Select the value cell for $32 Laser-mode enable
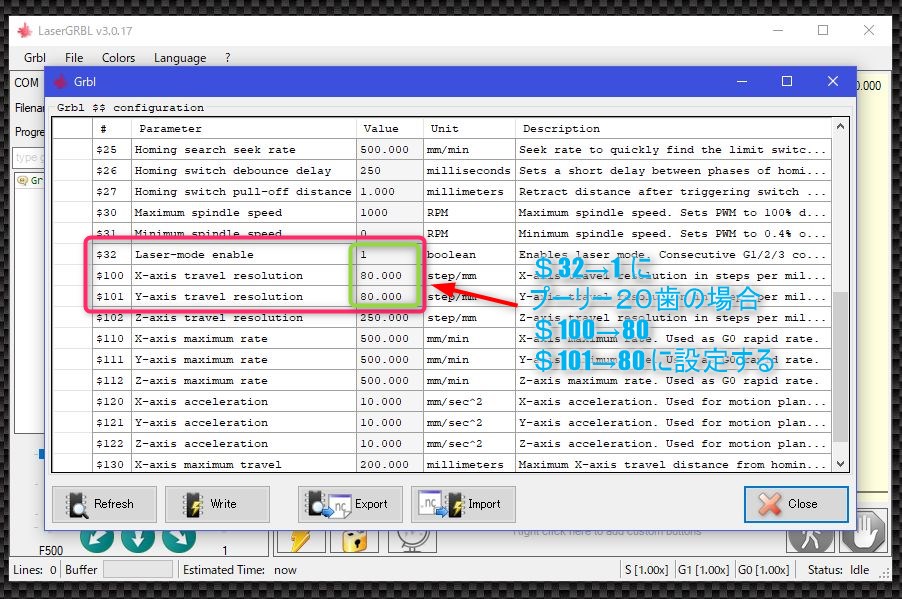This screenshot has width=902, height=599. (x=389, y=254)
